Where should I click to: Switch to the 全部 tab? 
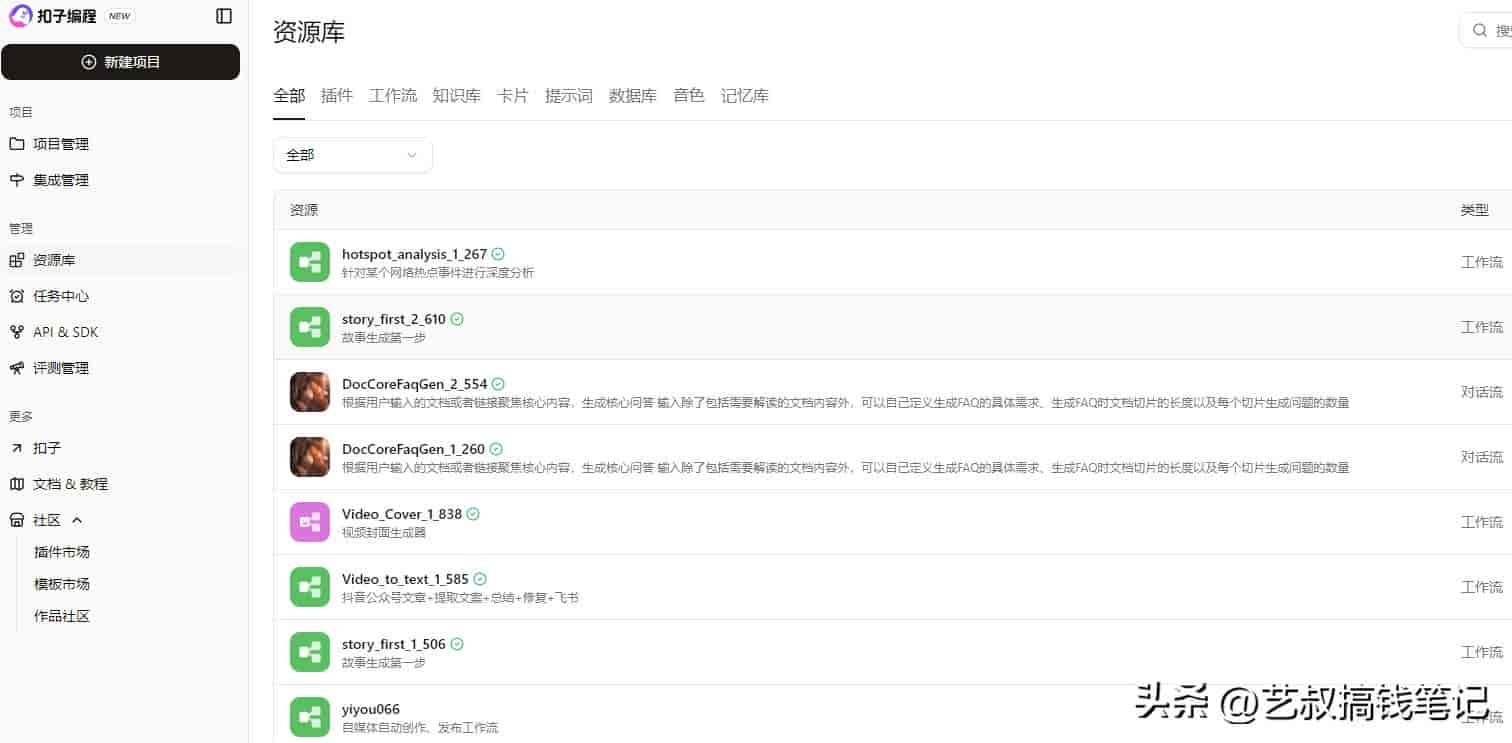pyautogui.click(x=289, y=96)
